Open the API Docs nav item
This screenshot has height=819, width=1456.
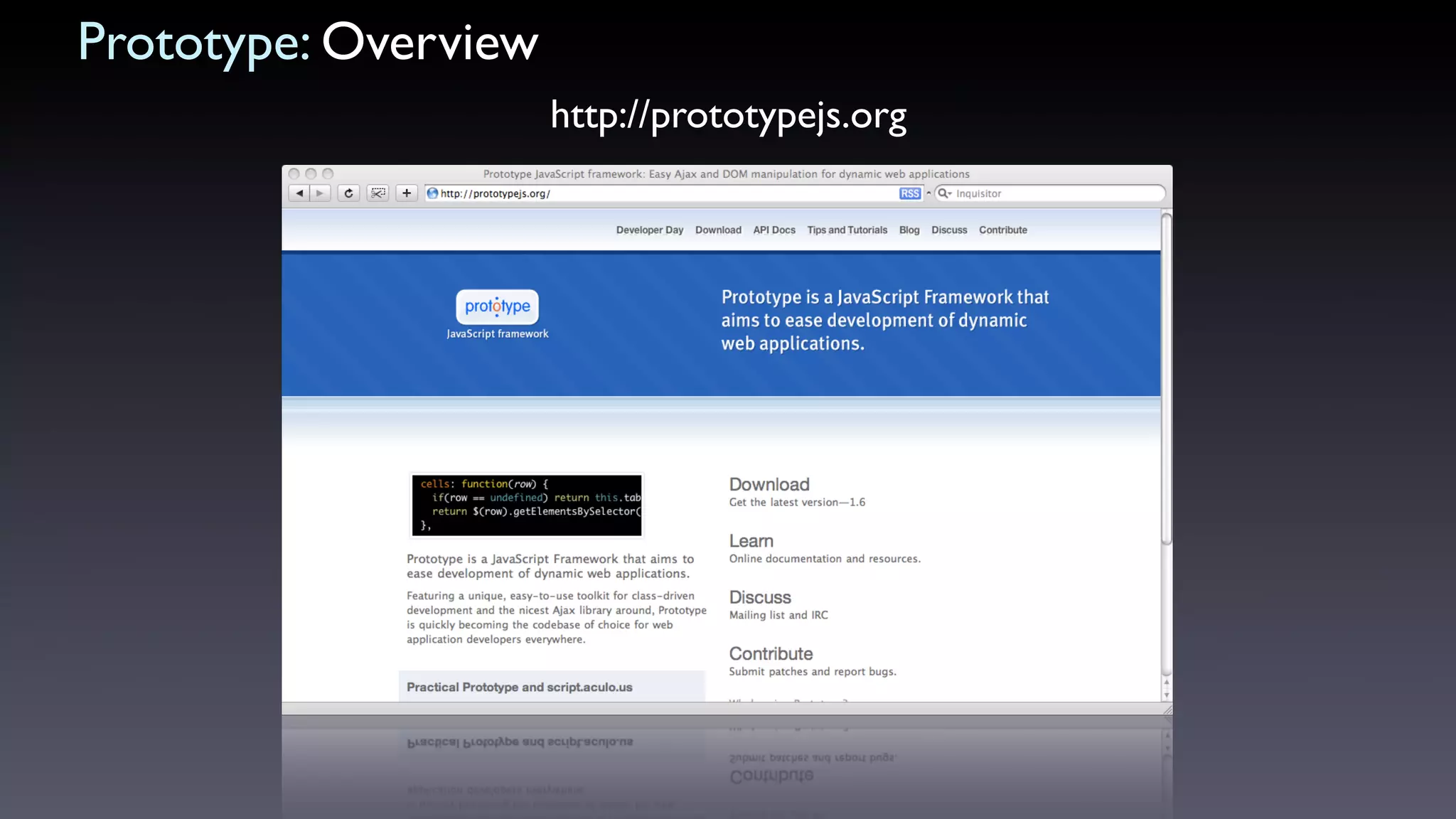click(x=774, y=230)
